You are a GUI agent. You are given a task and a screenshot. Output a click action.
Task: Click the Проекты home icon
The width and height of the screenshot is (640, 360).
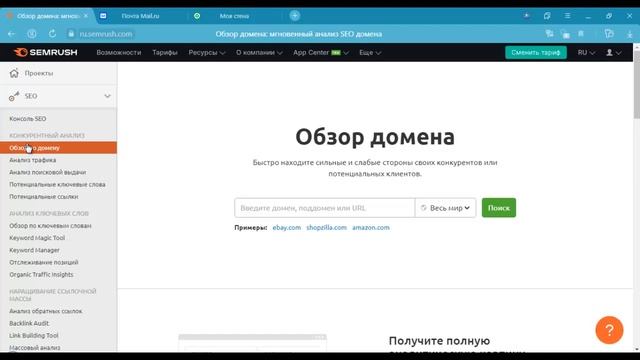(x=14, y=73)
